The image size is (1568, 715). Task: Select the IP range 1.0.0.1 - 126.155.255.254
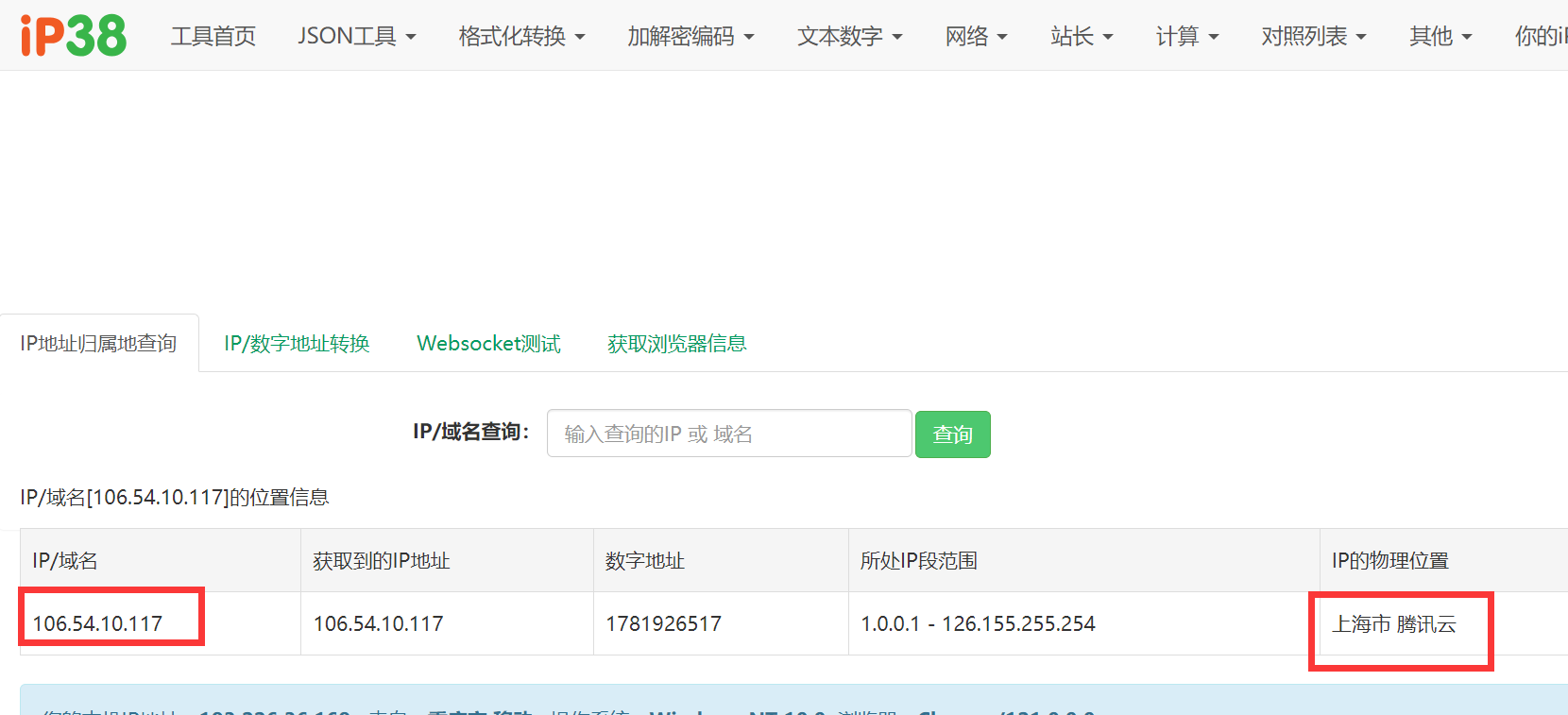pos(978,623)
